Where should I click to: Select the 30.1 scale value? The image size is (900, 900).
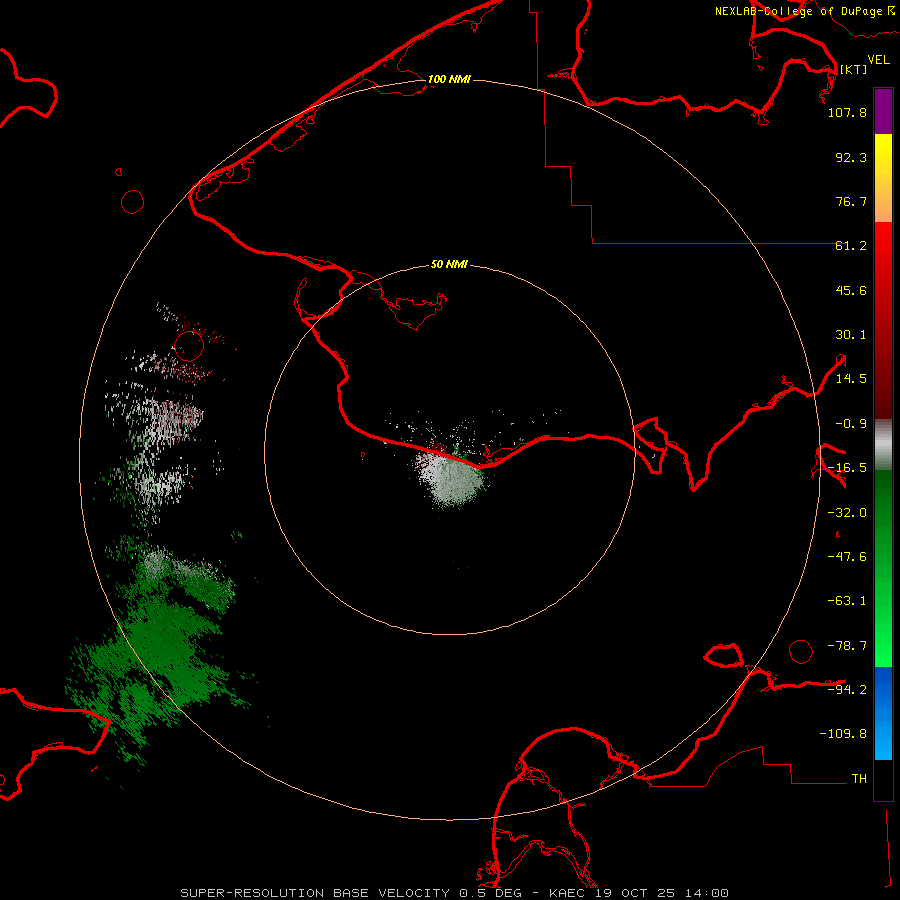click(x=851, y=335)
